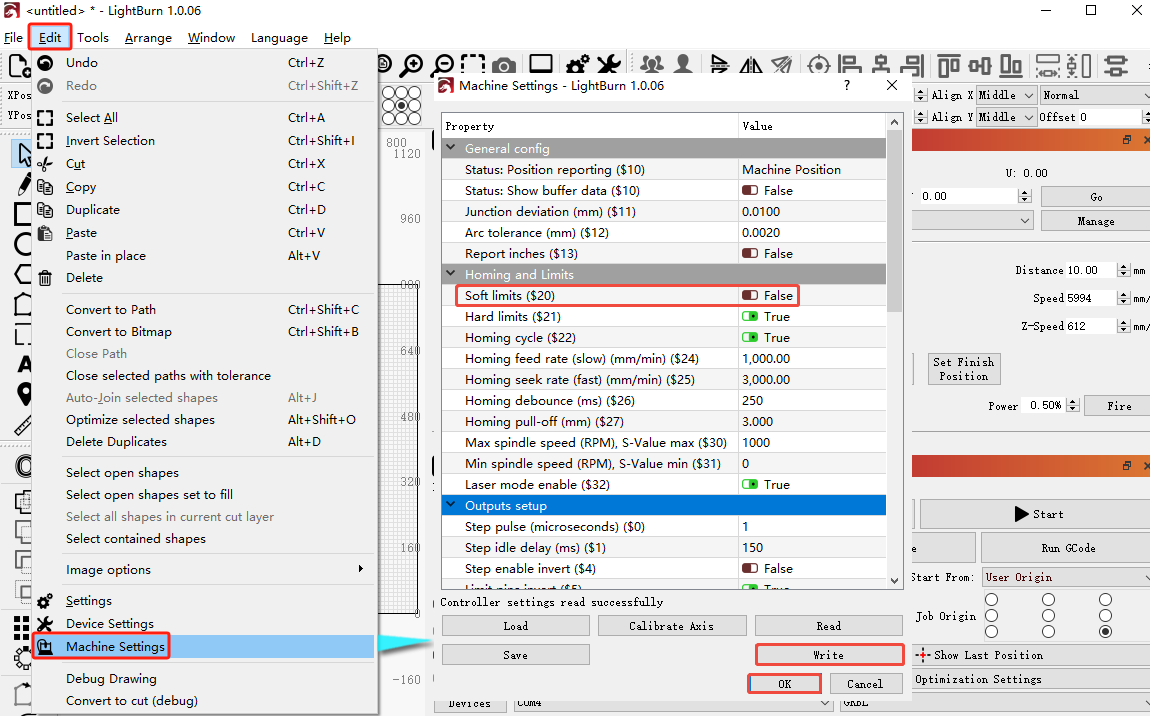The width and height of the screenshot is (1152, 716).
Task: Toggle Laser mode enable ($32) switch
Action: coord(750,485)
